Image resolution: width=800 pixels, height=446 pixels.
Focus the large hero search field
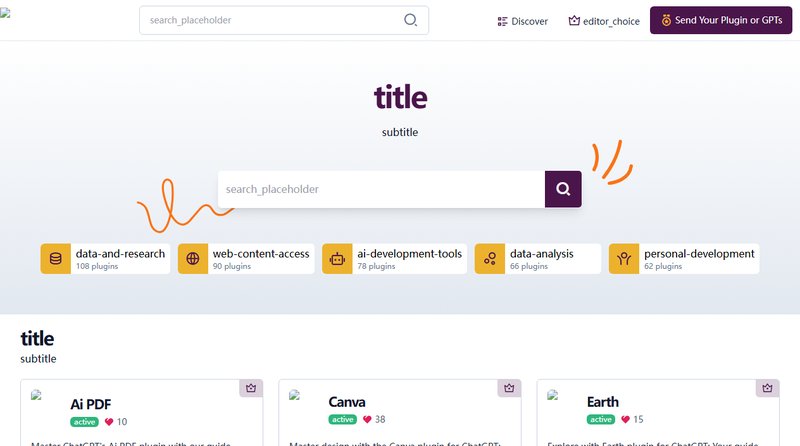pyautogui.click(x=380, y=189)
